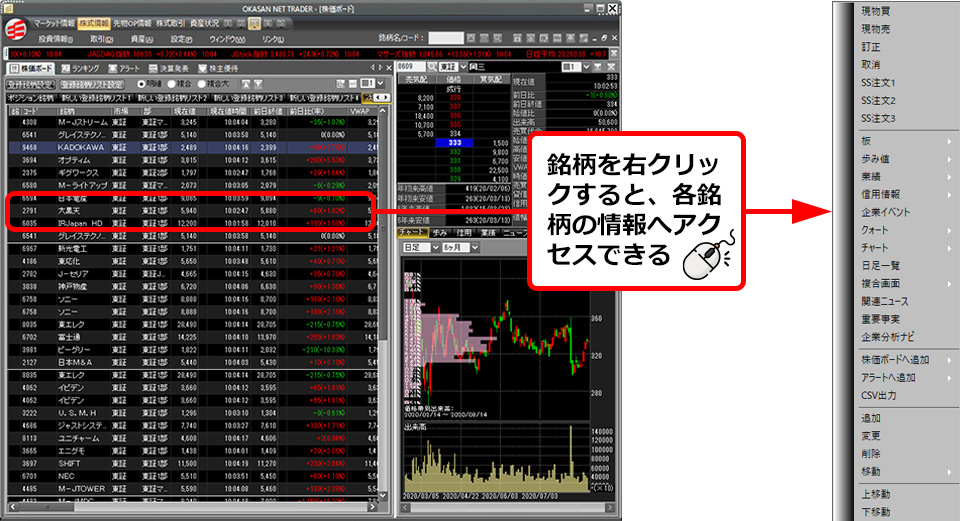Click the move-up arrow icon beside 複合大
960x521 pixels.
coord(246,83)
